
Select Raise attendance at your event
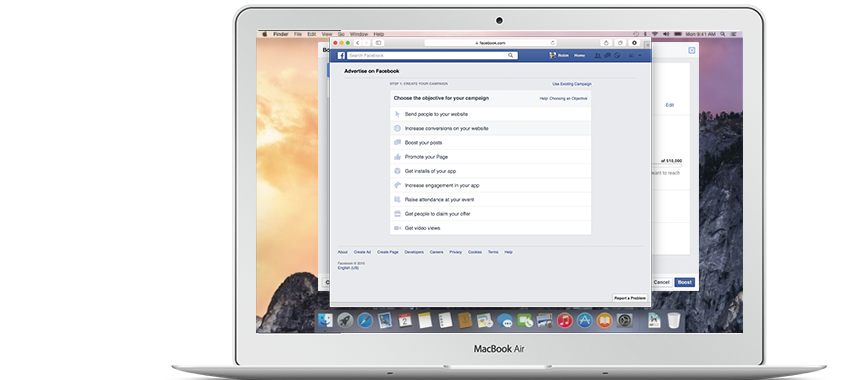pos(490,199)
